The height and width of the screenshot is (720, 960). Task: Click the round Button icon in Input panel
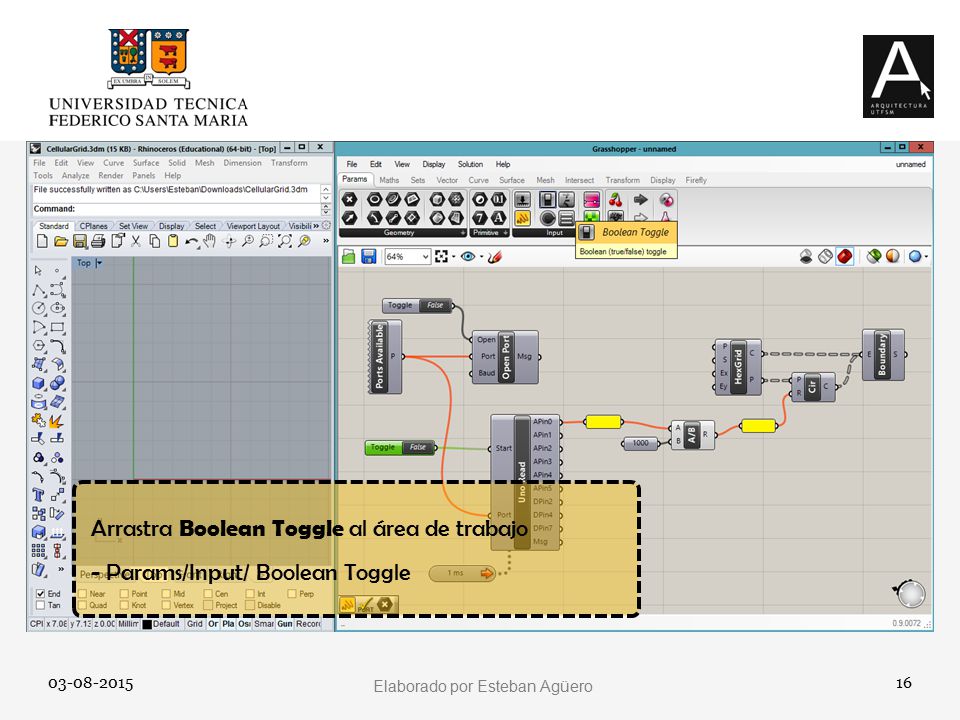(547, 217)
